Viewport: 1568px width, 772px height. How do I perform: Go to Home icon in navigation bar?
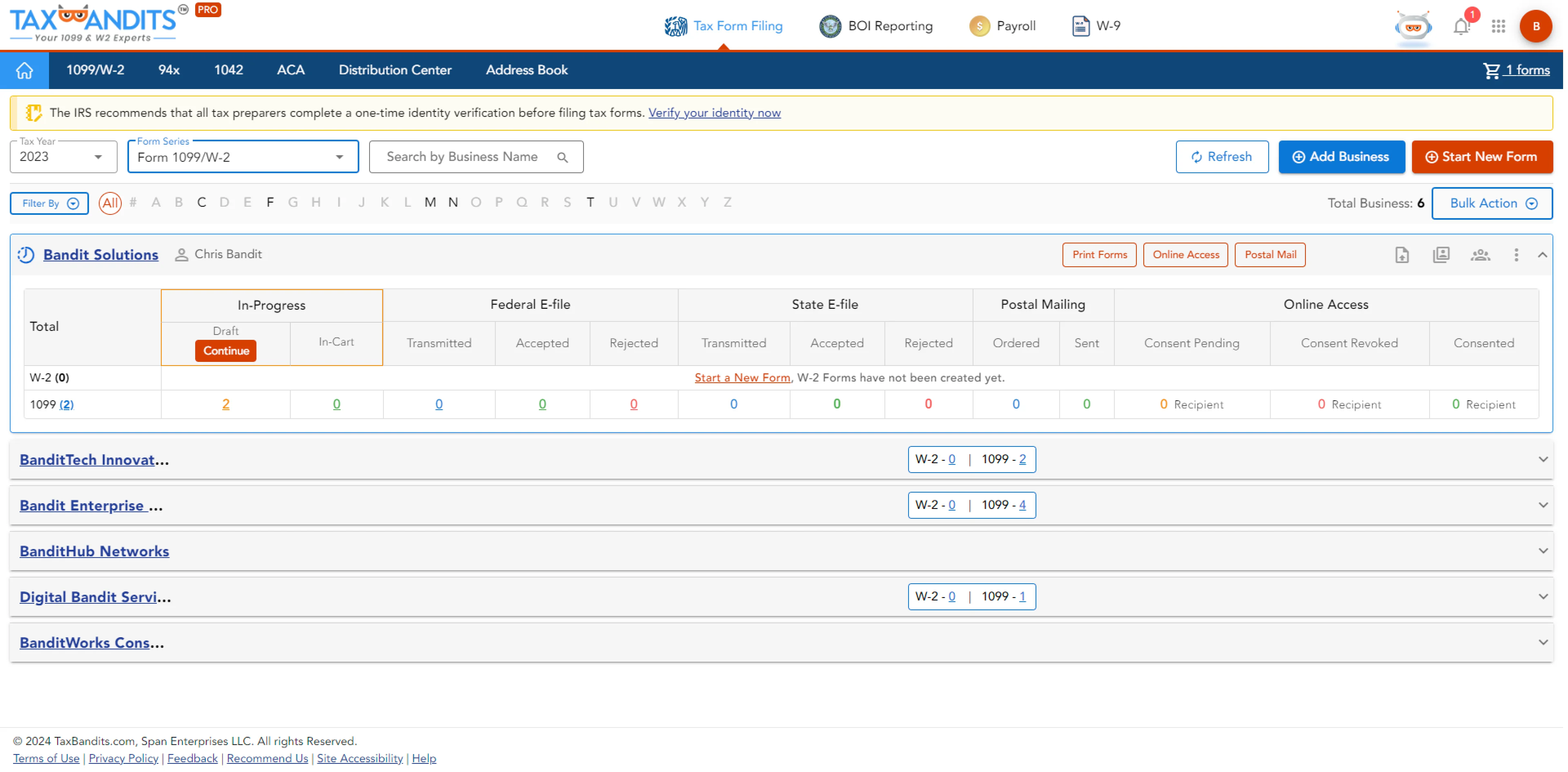pyautogui.click(x=24, y=70)
